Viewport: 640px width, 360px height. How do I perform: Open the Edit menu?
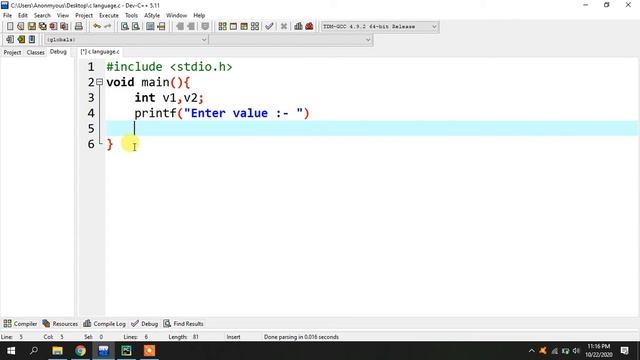pos(22,15)
